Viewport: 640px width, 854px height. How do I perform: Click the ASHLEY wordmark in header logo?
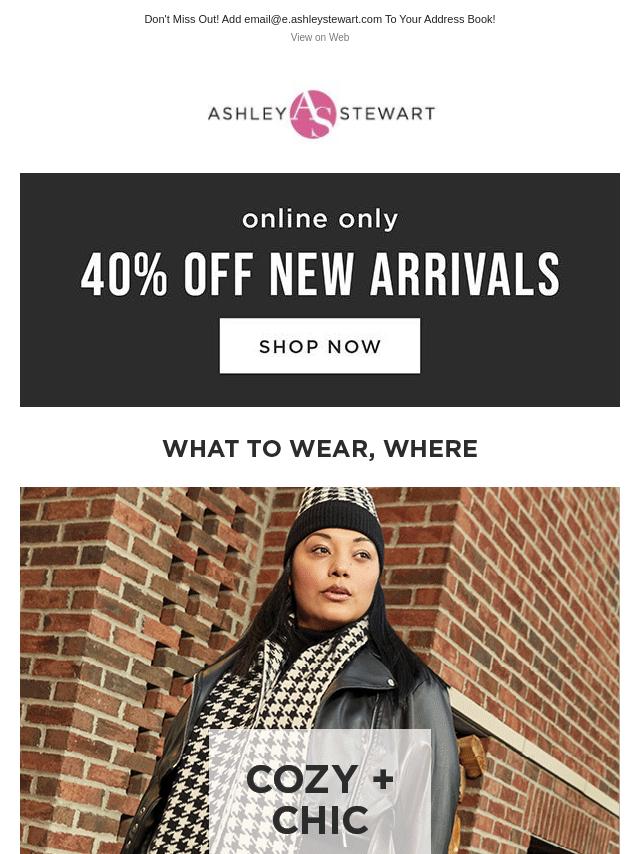247,114
